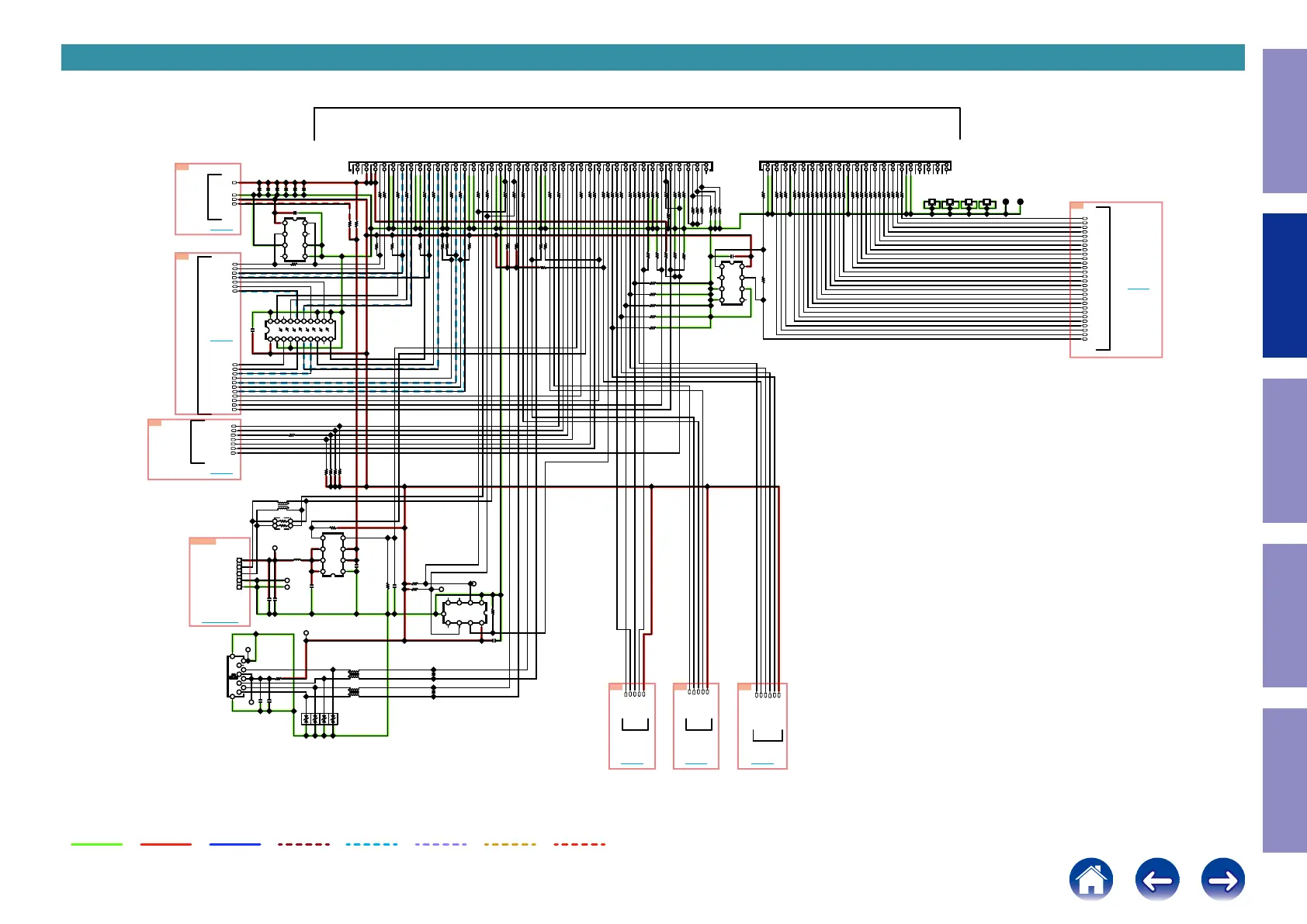
Task: Follow link in middle bottom connector box
Action: 696,763
